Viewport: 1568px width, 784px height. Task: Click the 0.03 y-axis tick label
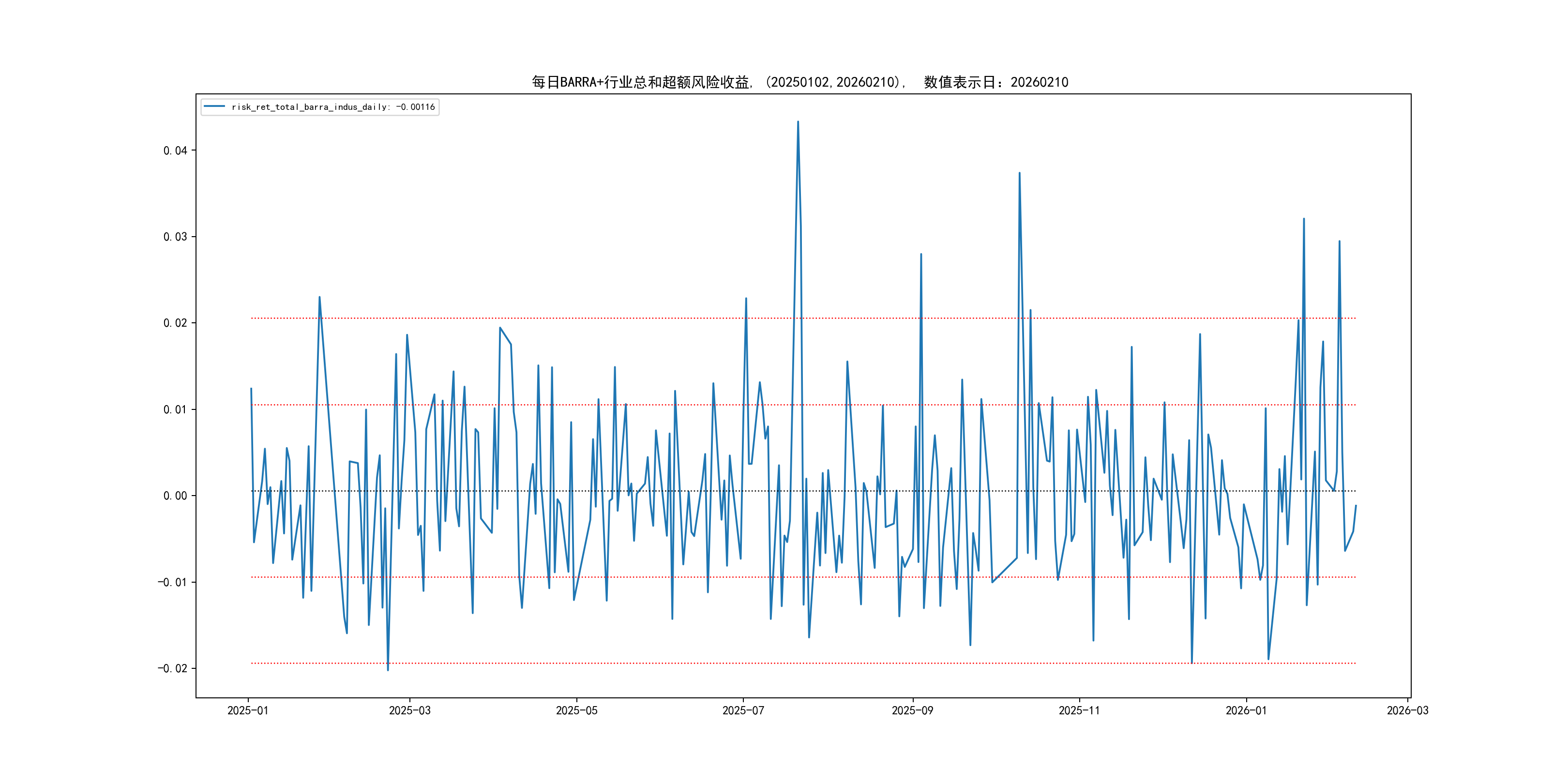(x=175, y=237)
